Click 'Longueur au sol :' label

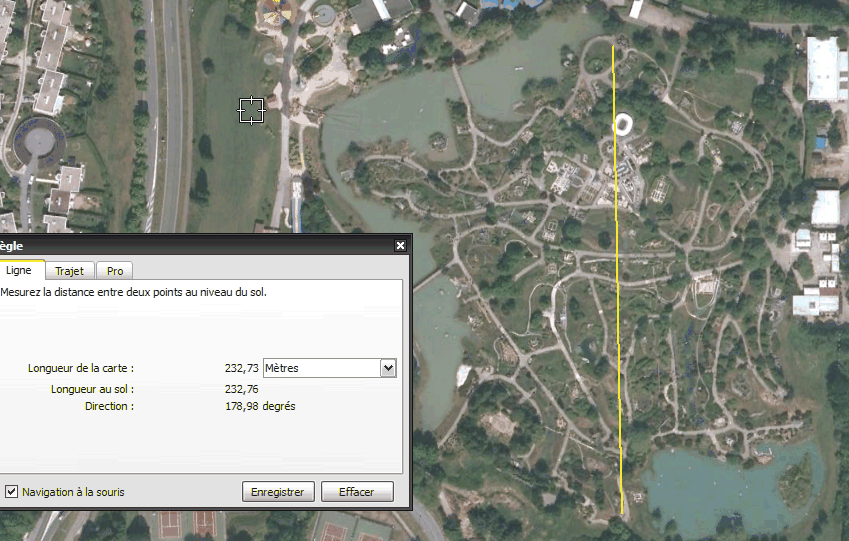(92, 389)
